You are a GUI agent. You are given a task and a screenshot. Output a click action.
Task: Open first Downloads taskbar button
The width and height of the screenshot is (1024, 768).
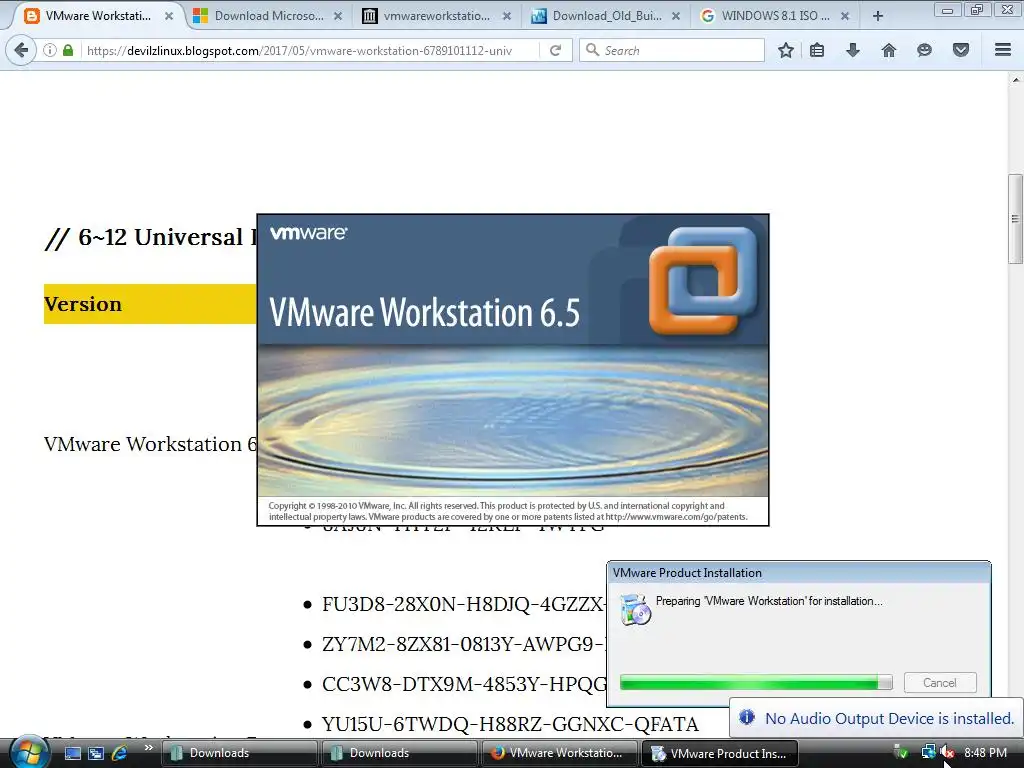[239, 753]
